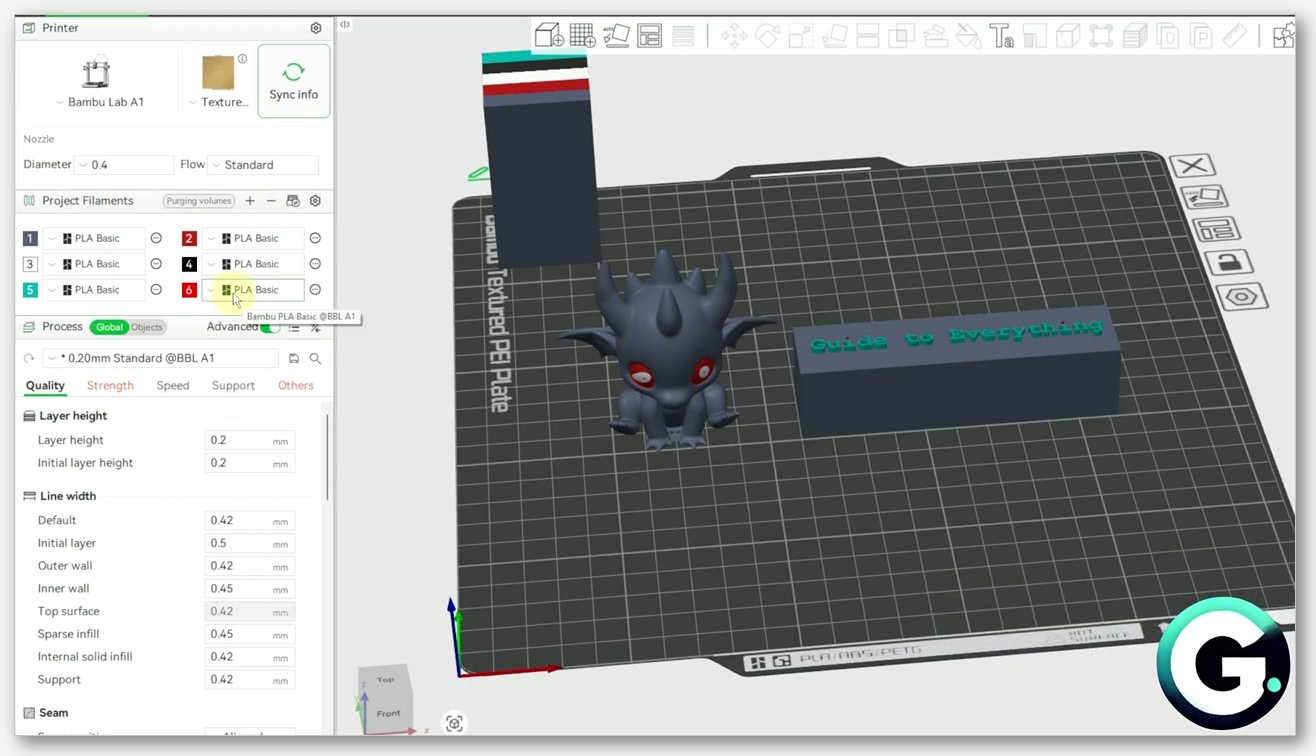The width and height of the screenshot is (1316, 756).
Task: Switch to the Strength tab
Action: [110, 386]
